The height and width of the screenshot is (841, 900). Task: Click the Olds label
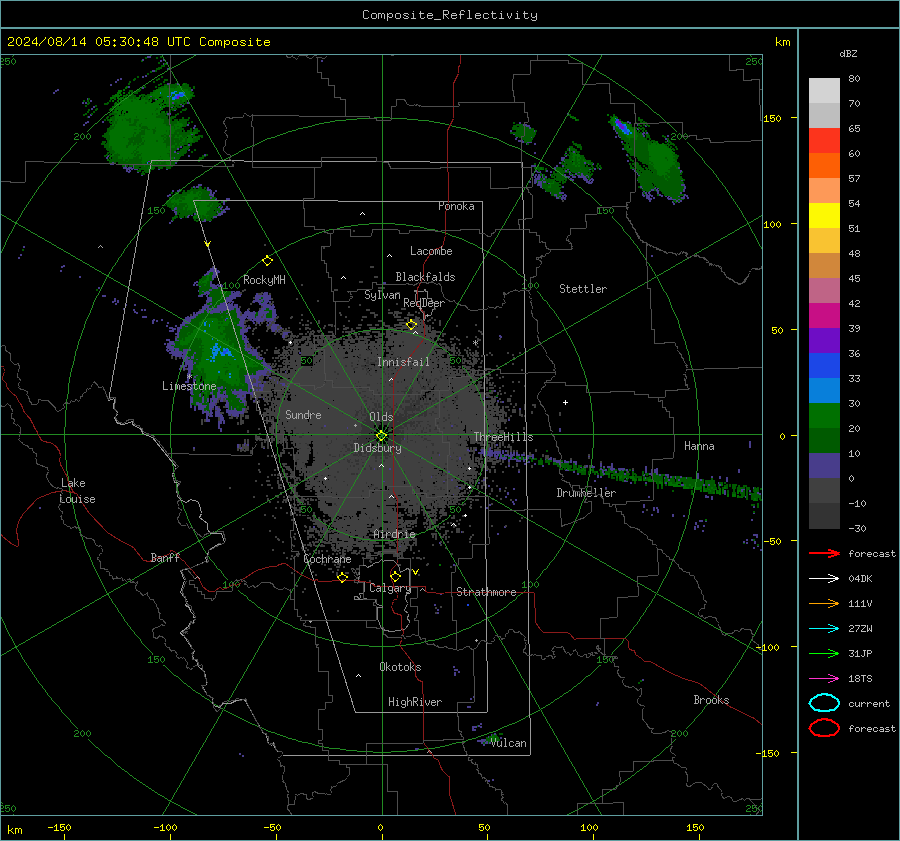381,417
